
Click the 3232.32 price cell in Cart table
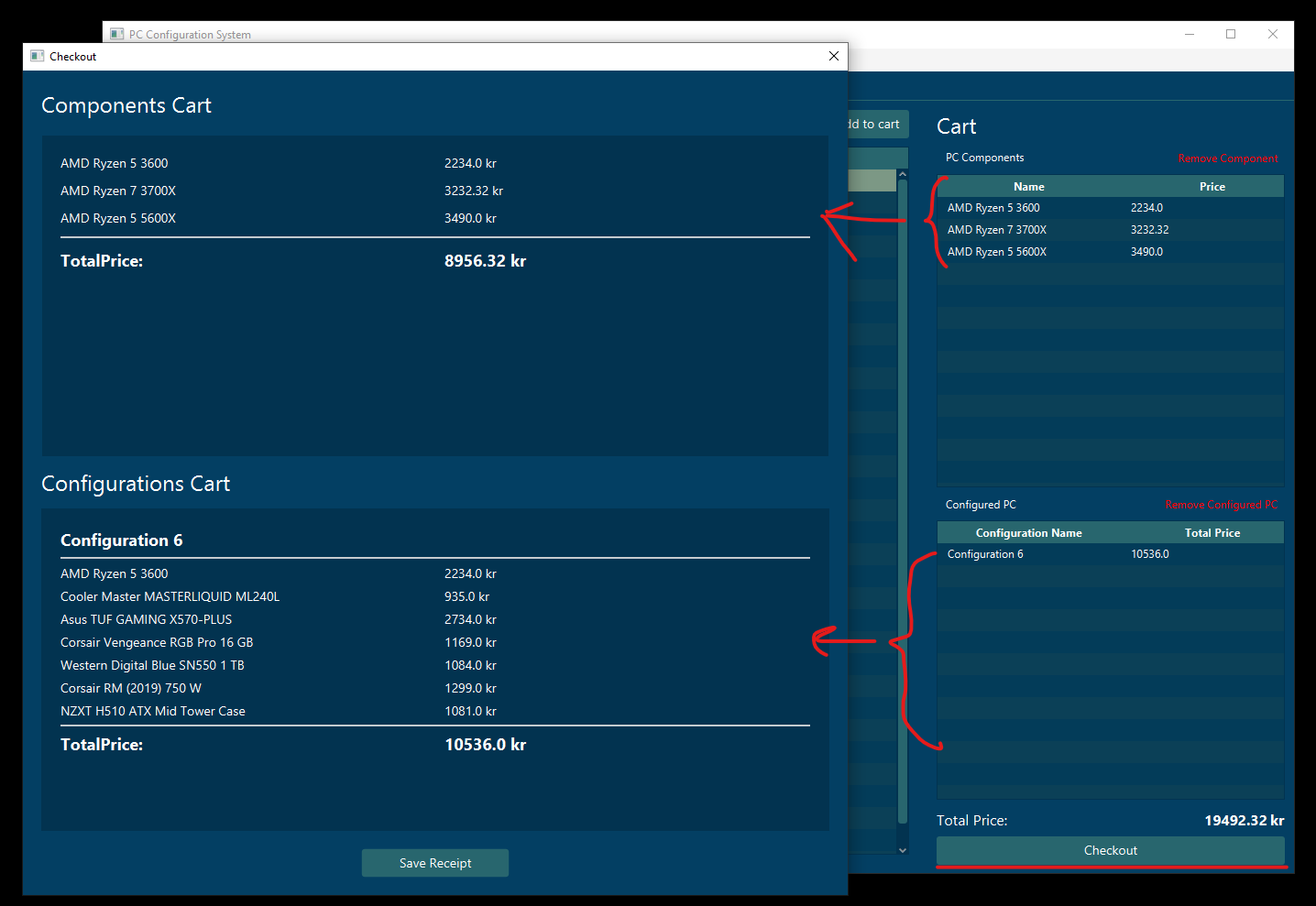coord(1149,230)
